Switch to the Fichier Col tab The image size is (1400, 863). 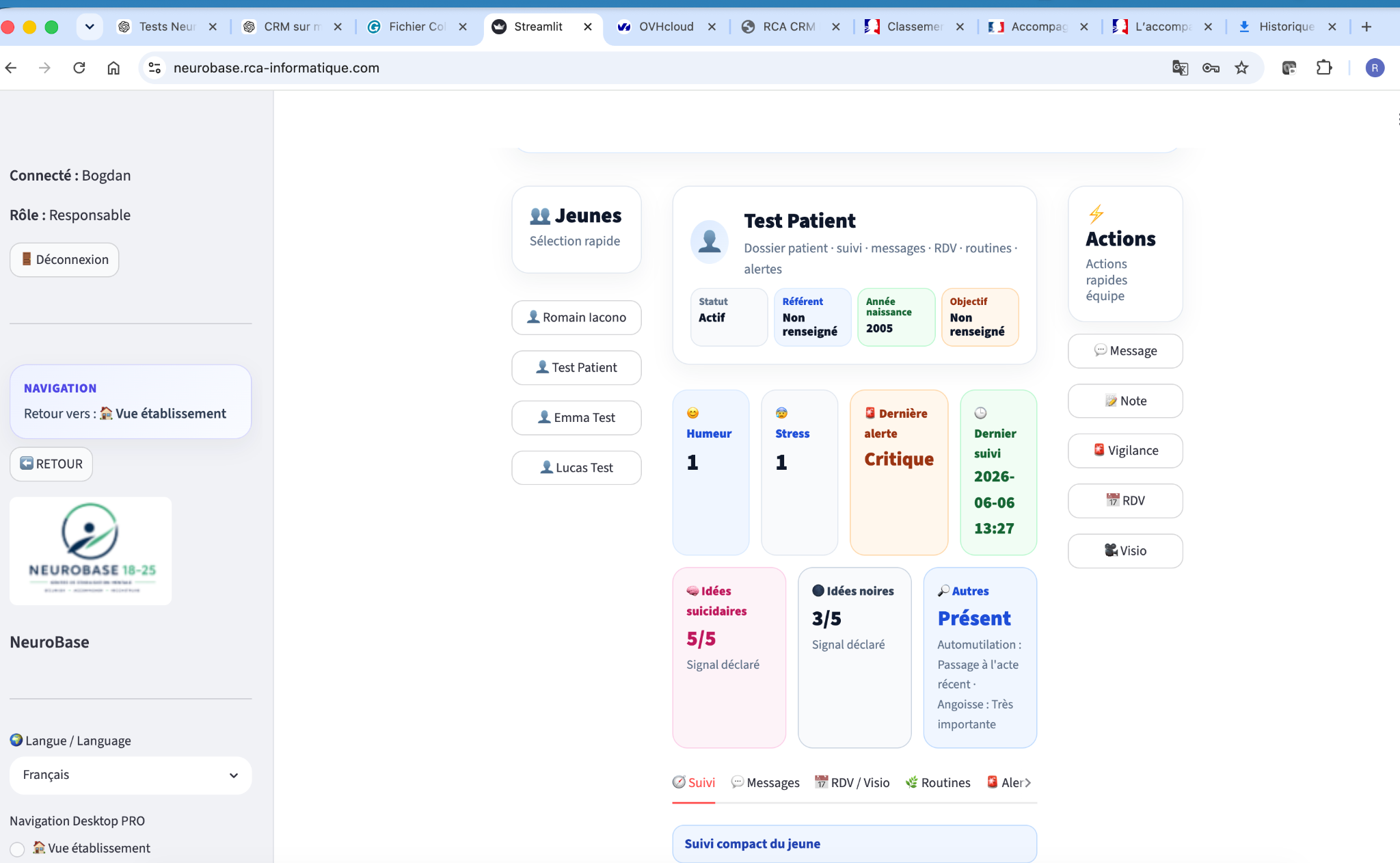point(416,27)
